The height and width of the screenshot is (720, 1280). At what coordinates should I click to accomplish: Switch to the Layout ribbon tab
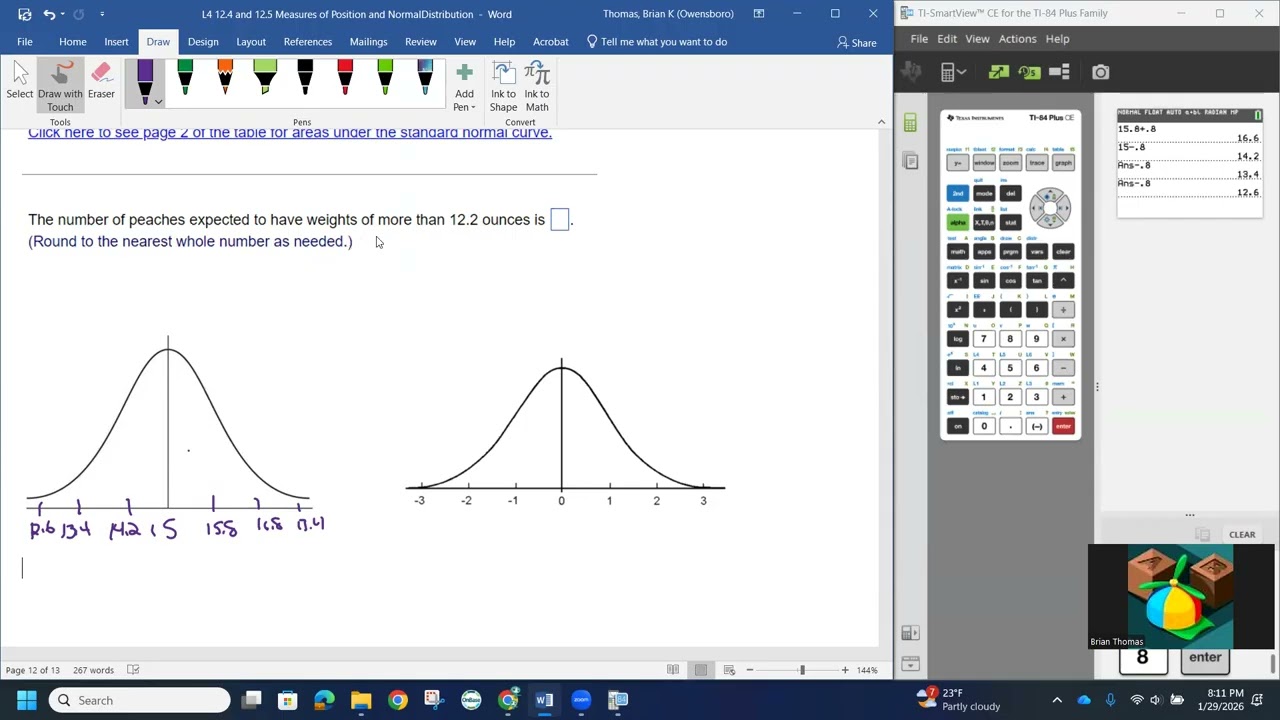251,42
